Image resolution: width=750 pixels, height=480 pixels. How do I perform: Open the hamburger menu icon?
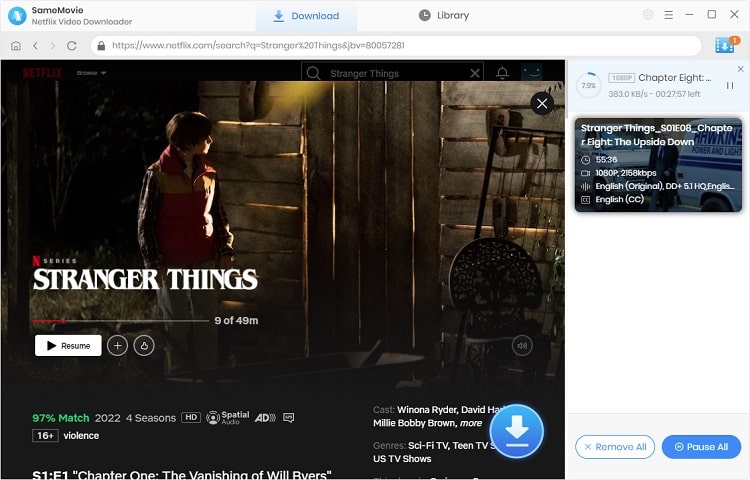click(x=669, y=15)
